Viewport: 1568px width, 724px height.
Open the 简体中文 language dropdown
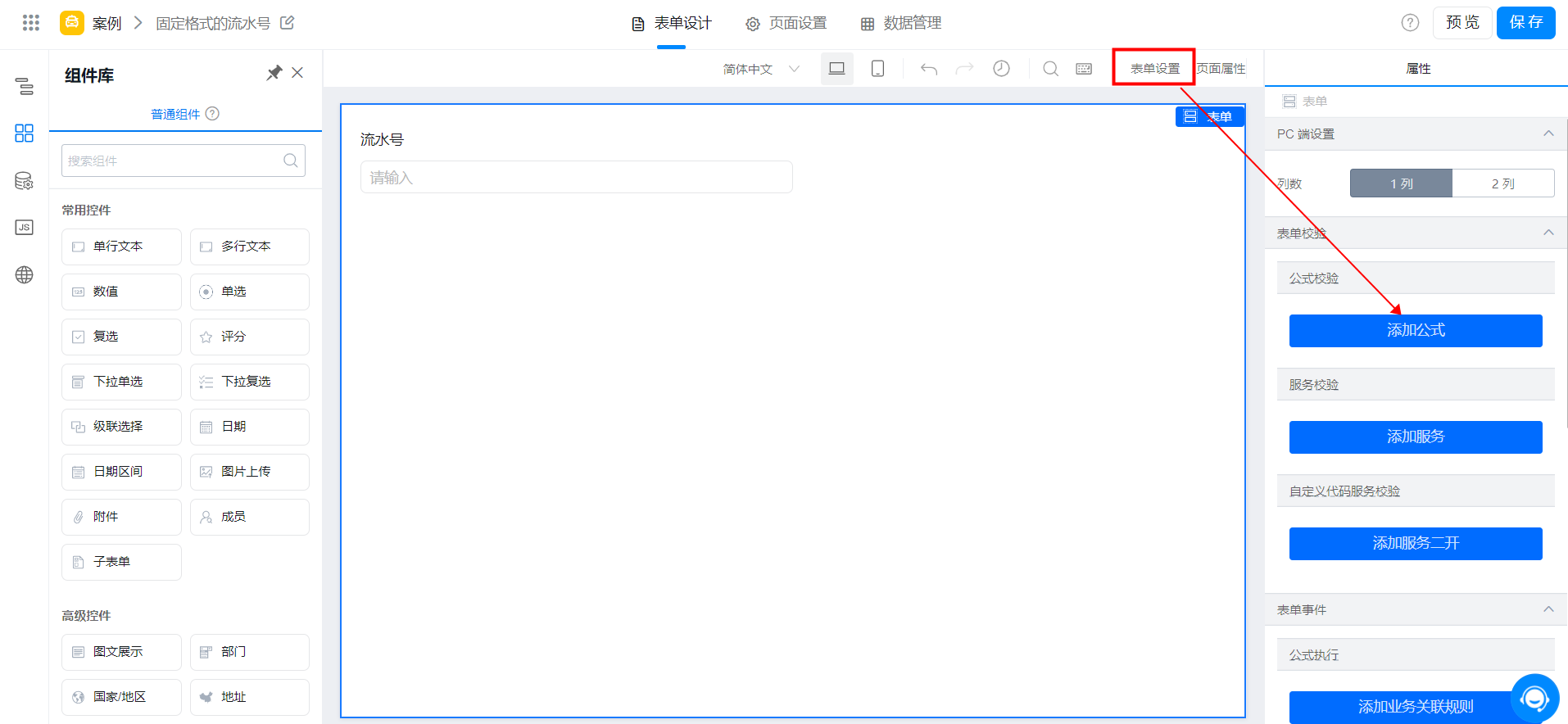point(761,69)
